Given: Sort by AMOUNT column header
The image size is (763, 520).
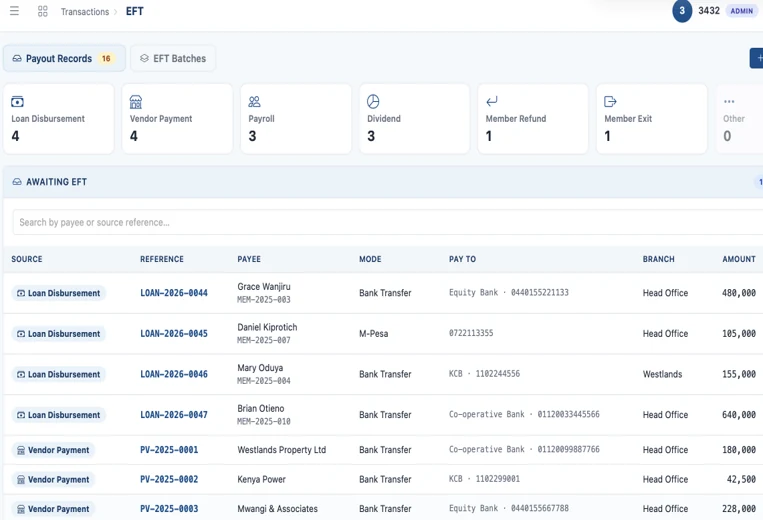Looking at the screenshot, I should pyautogui.click(x=739, y=259).
